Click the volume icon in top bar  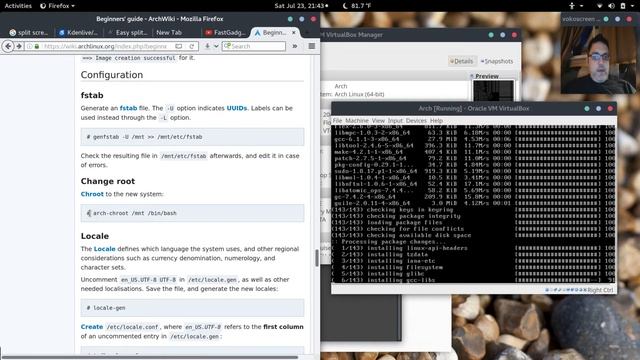[611, 6]
